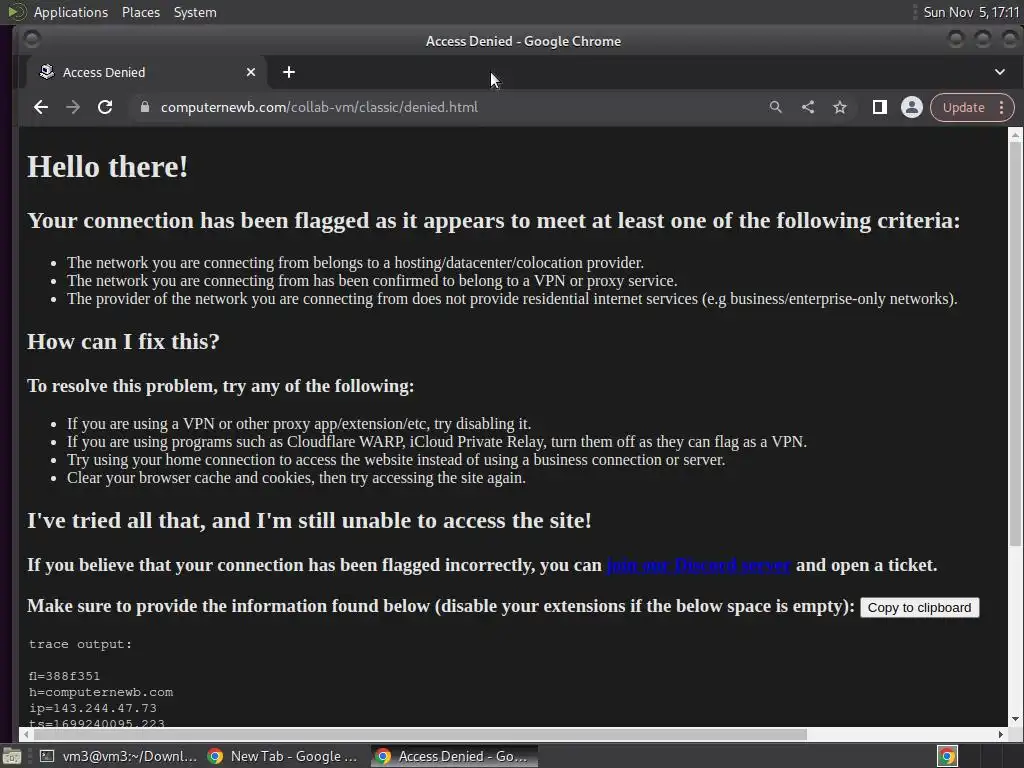This screenshot has height=768, width=1024.
Task: Click the horizontal scroll left arrow
Action: point(25,734)
